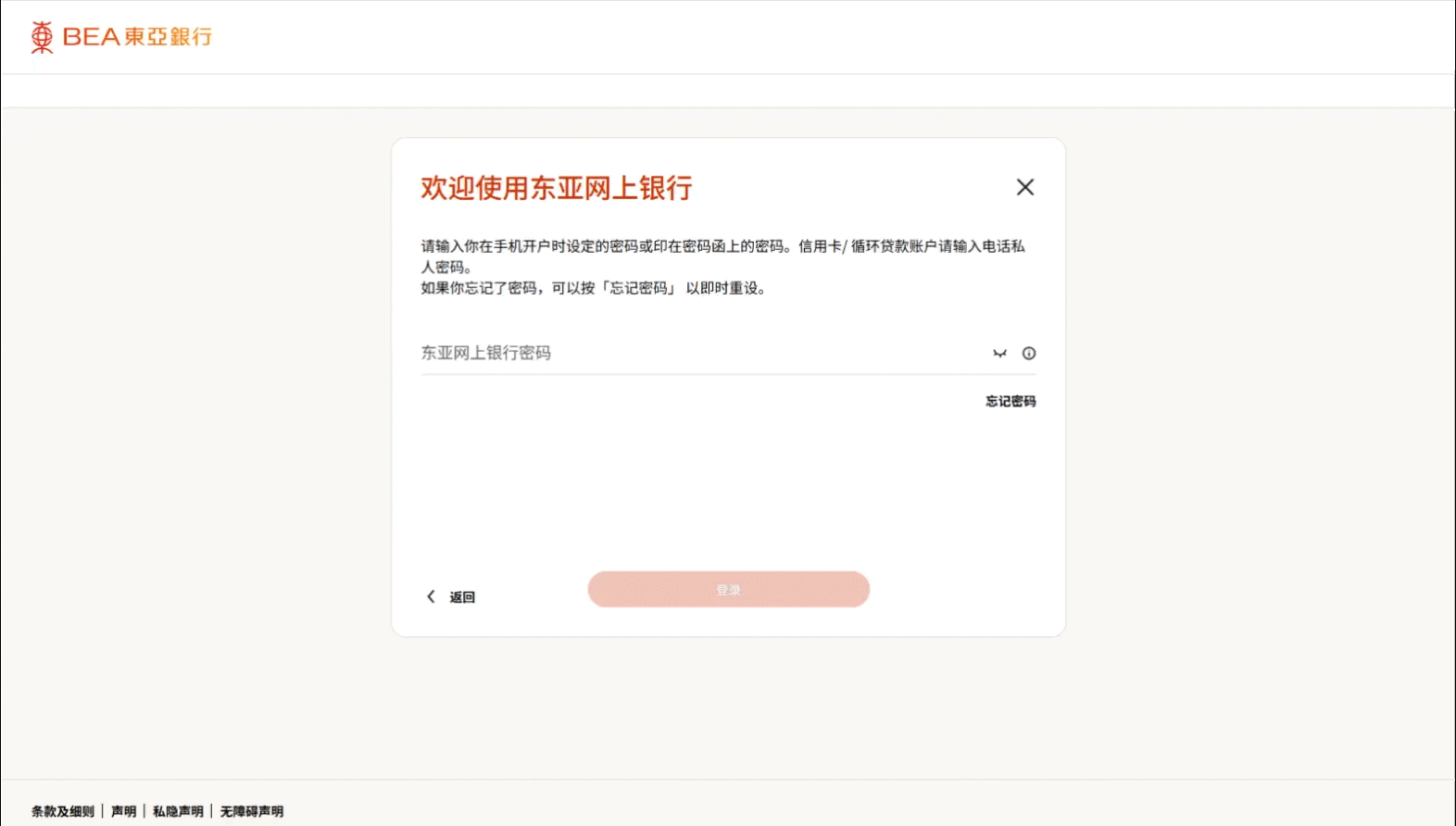
Task: Click the 欢迎使用东亚网上银行 heading
Action: point(557,188)
